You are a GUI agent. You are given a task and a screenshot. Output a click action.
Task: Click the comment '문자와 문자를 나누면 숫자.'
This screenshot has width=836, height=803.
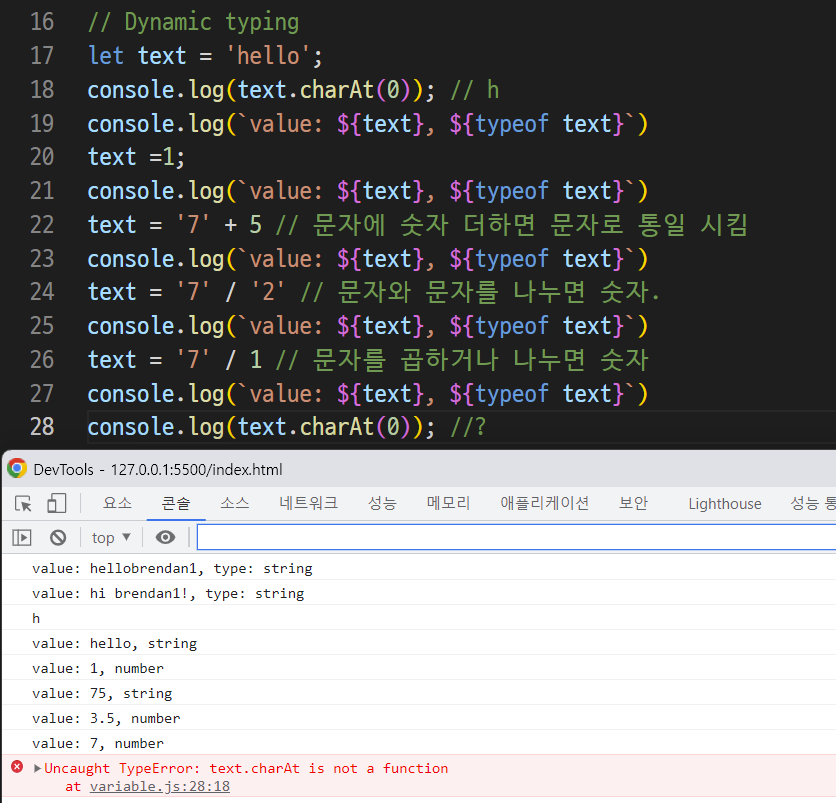499,292
